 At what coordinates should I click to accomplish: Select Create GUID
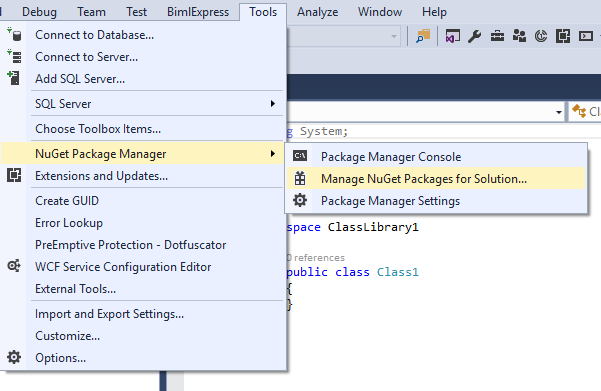(x=143, y=200)
